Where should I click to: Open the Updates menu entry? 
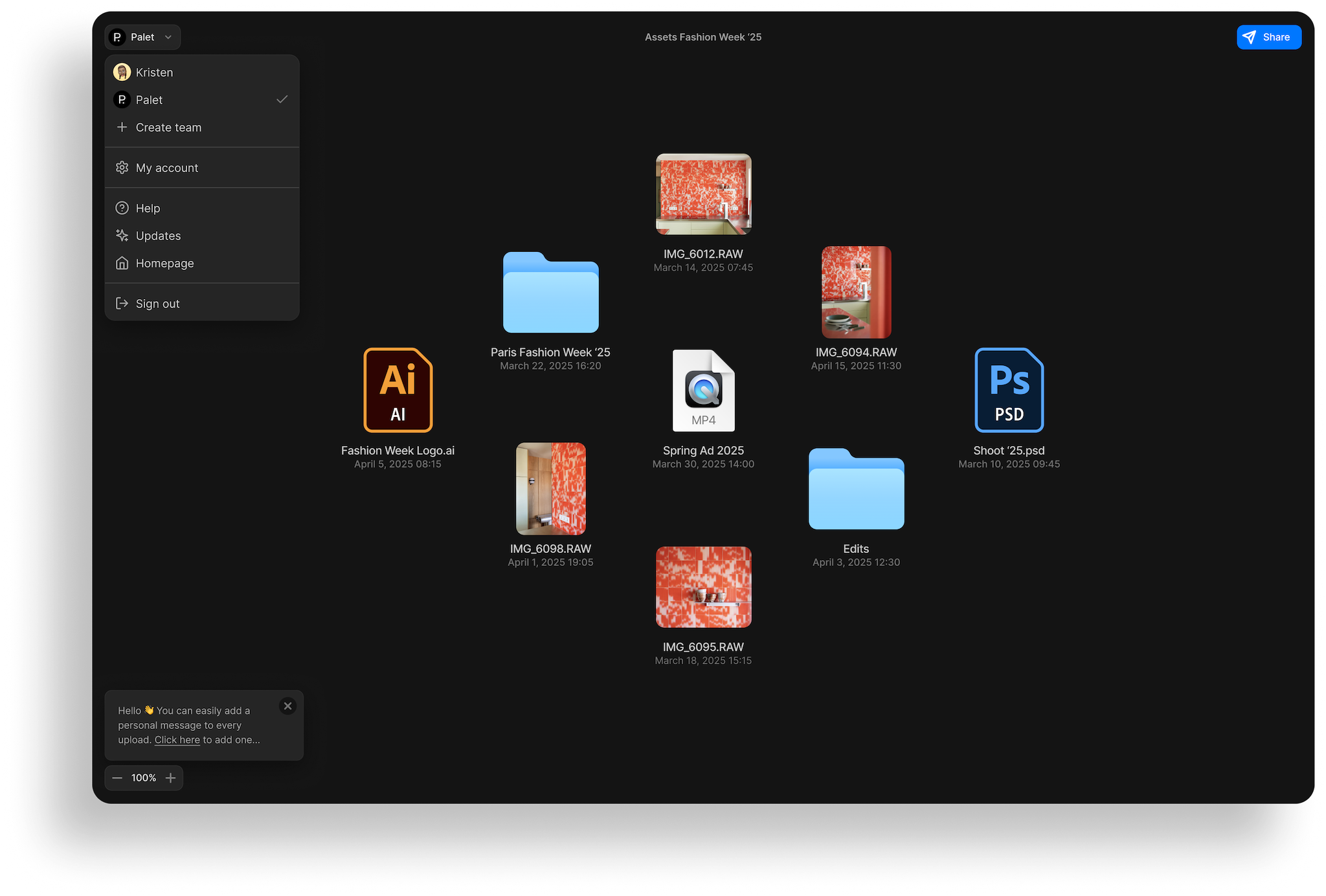tap(158, 236)
